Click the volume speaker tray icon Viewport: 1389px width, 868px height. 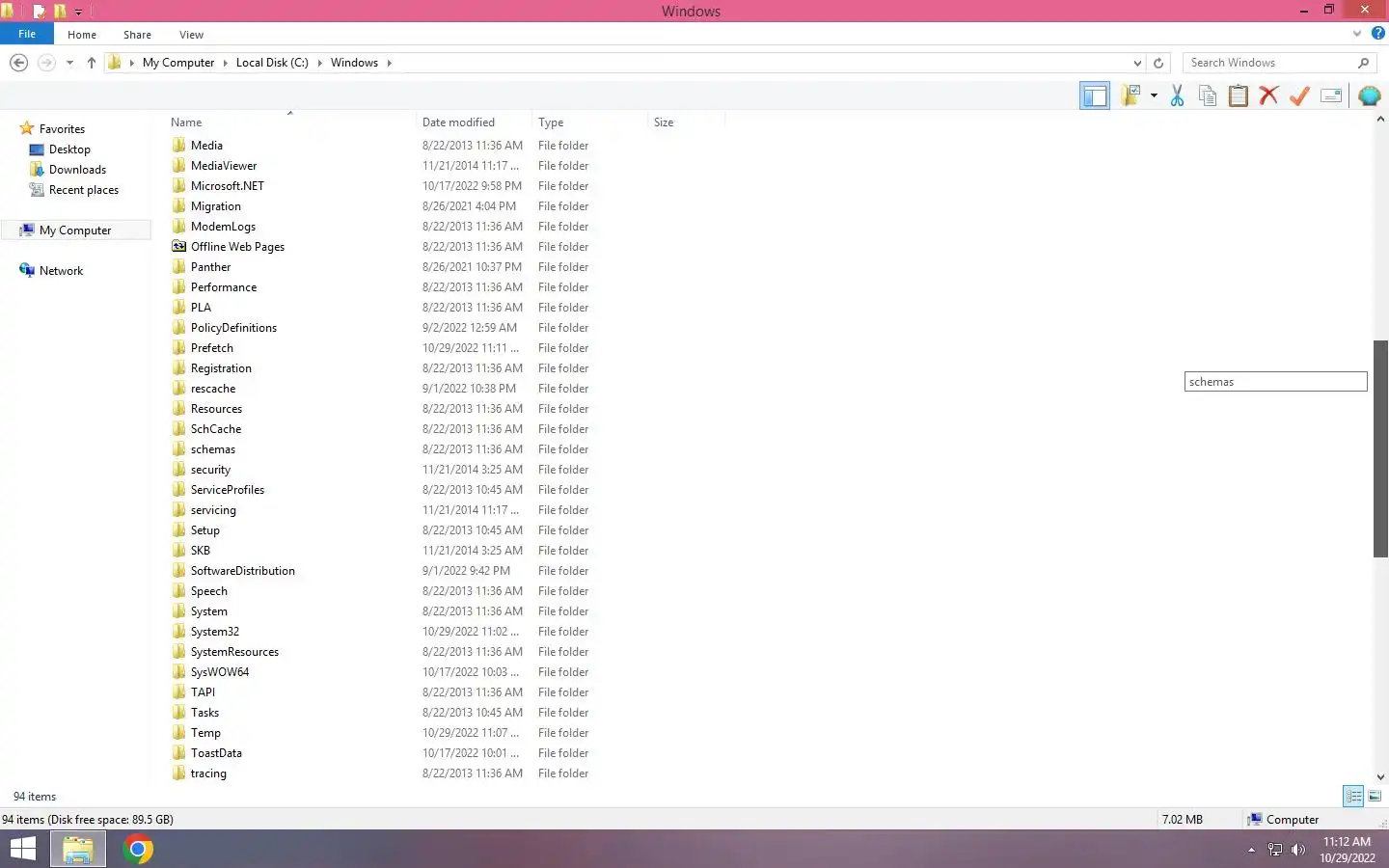pyautogui.click(x=1298, y=850)
